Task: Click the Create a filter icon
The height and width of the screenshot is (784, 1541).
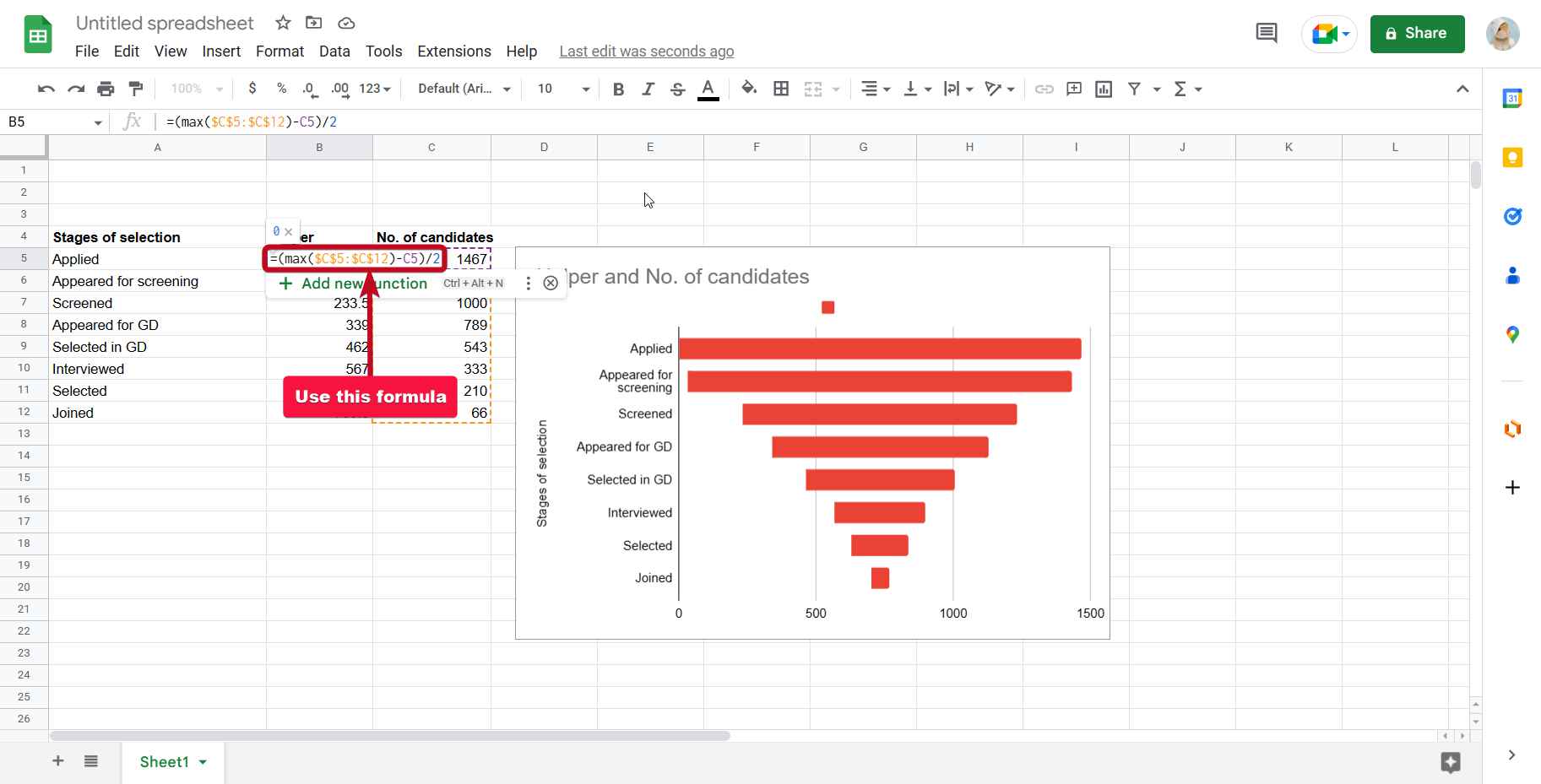Action: [1134, 89]
